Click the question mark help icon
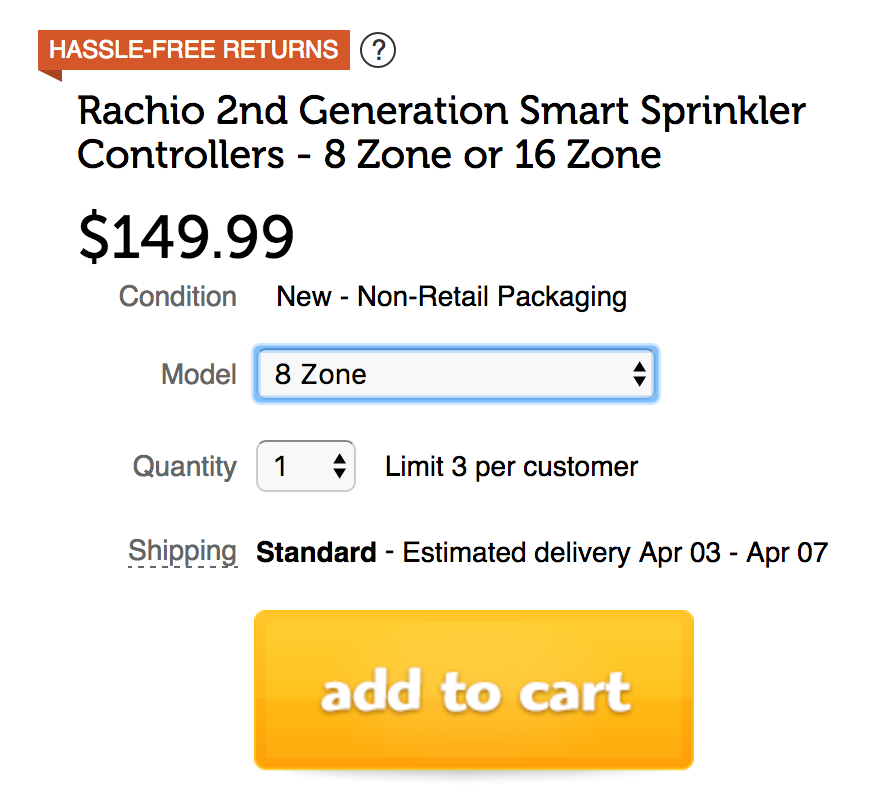878x792 pixels. [x=378, y=49]
